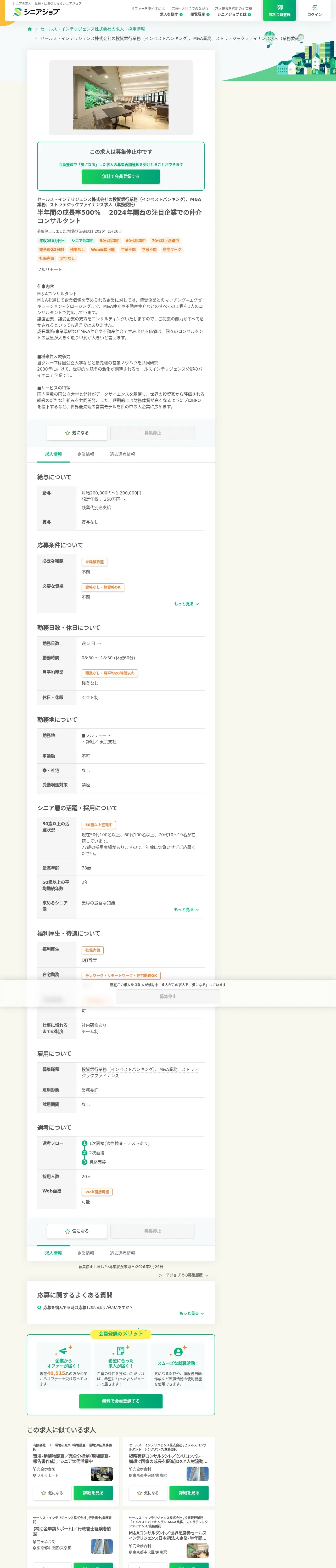View the office photo at the top

121,97
